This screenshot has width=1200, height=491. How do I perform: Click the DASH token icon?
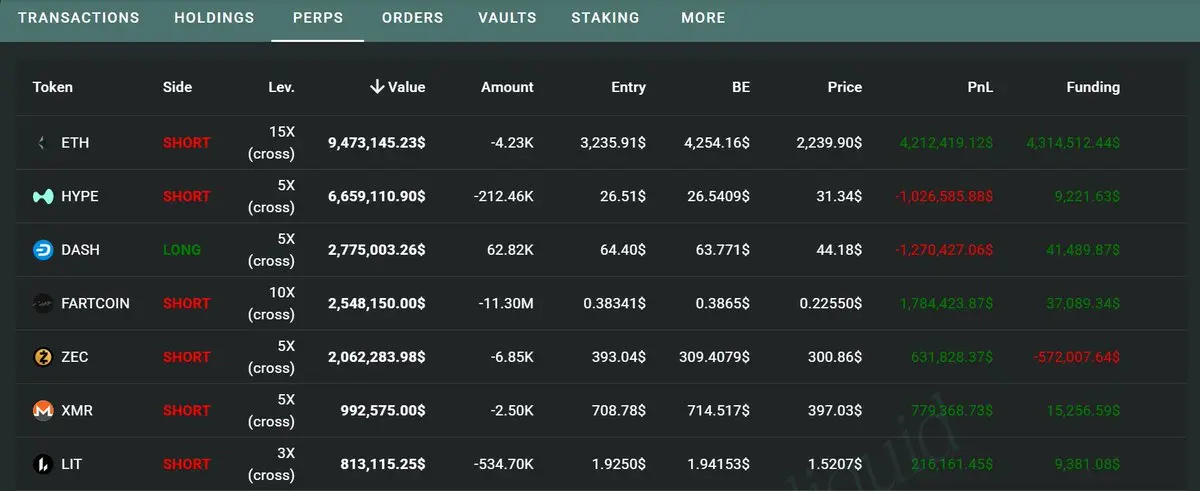pos(43,250)
